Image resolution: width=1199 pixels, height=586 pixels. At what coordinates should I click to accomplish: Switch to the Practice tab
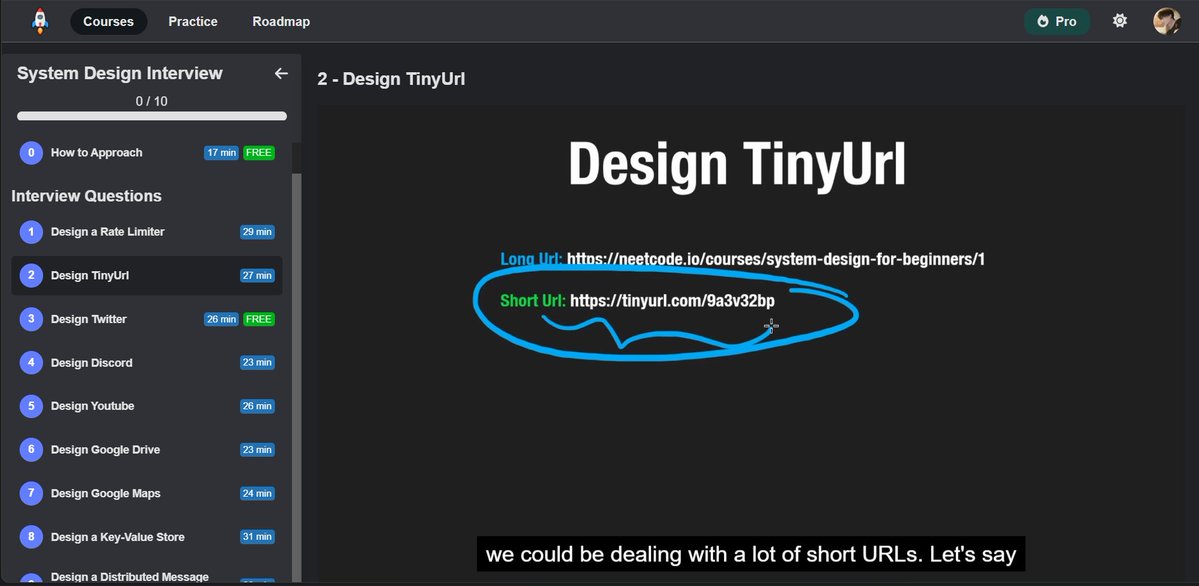click(192, 20)
